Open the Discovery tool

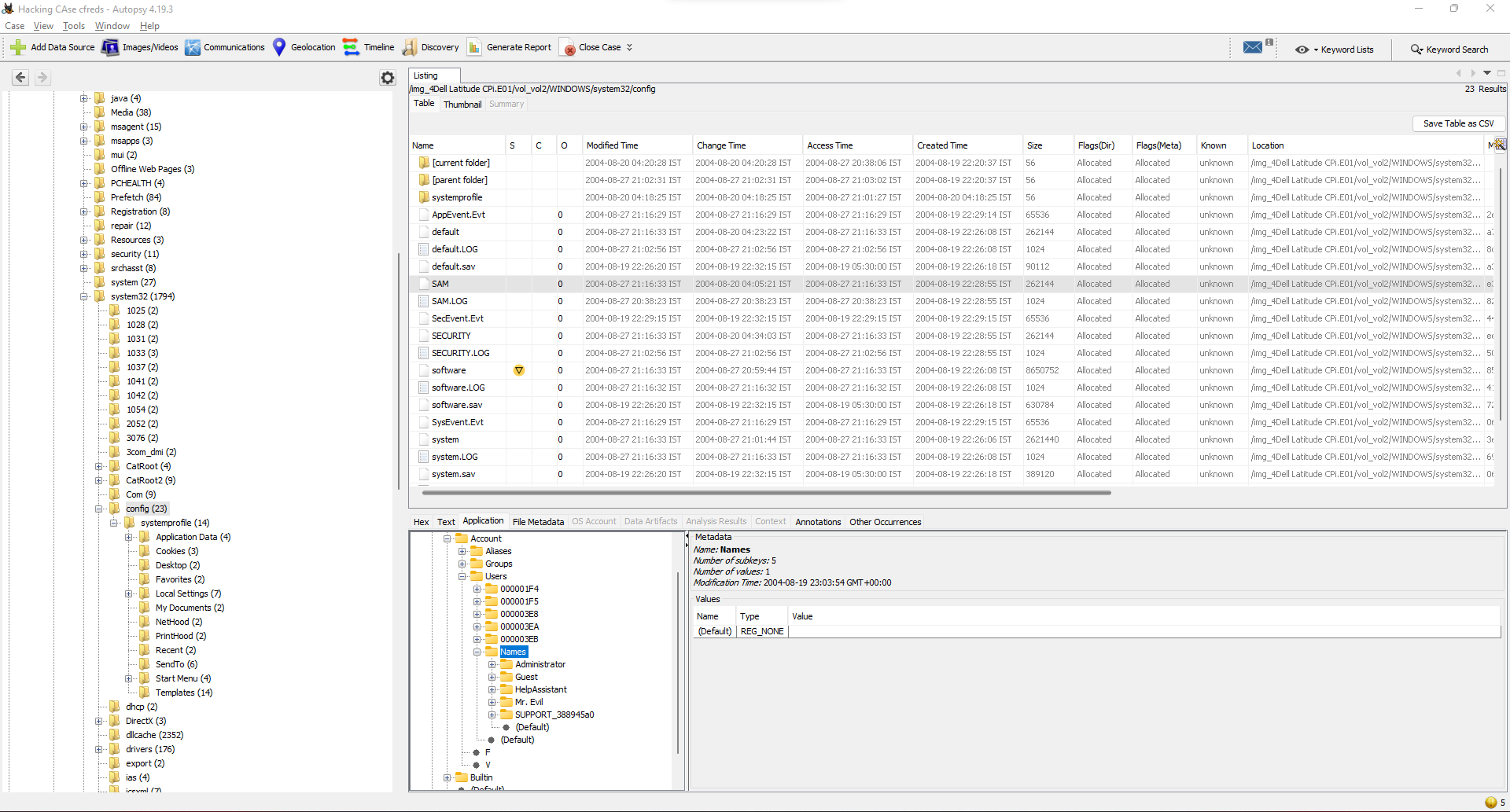tap(431, 47)
